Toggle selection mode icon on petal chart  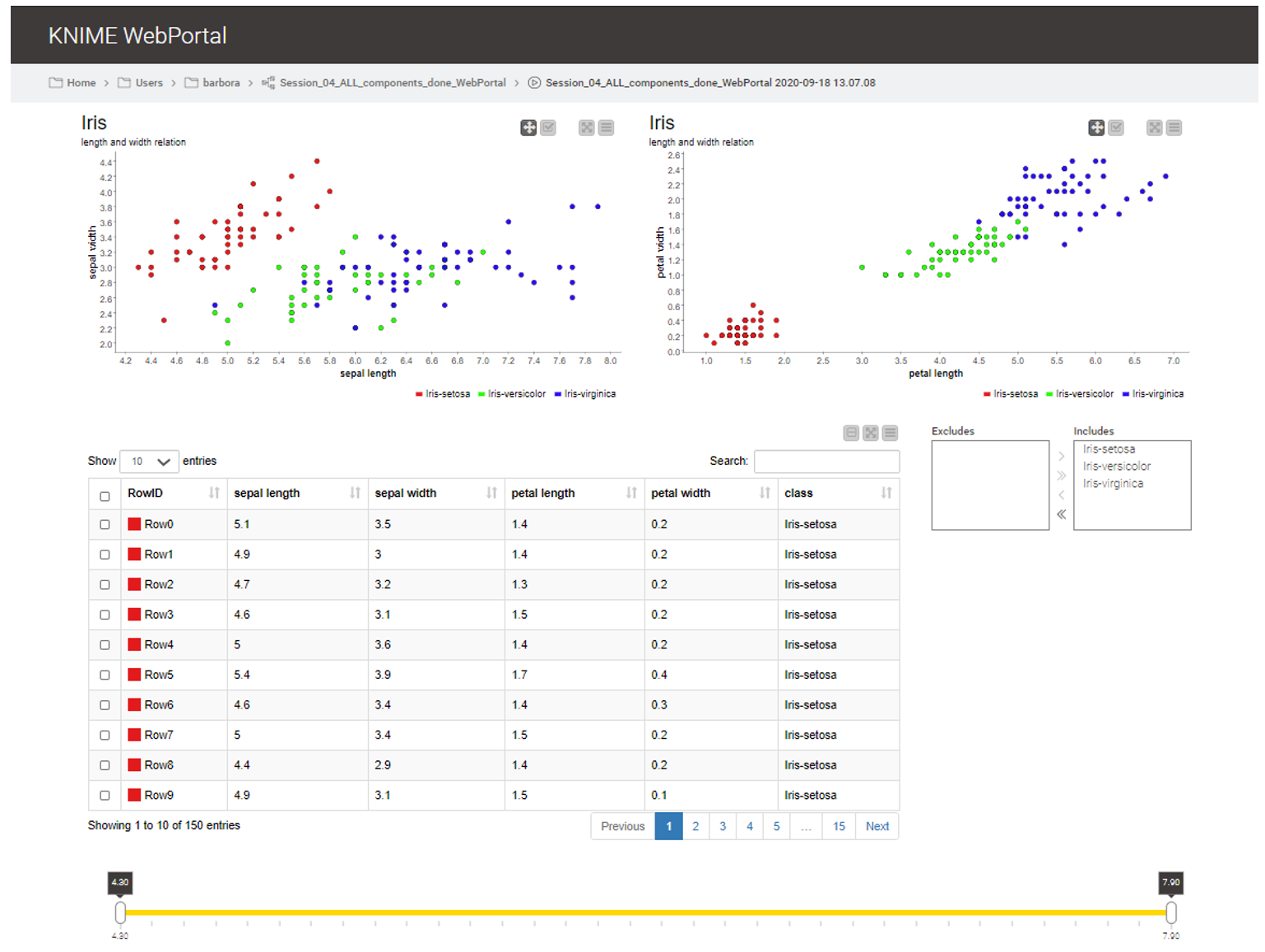point(1116,128)
